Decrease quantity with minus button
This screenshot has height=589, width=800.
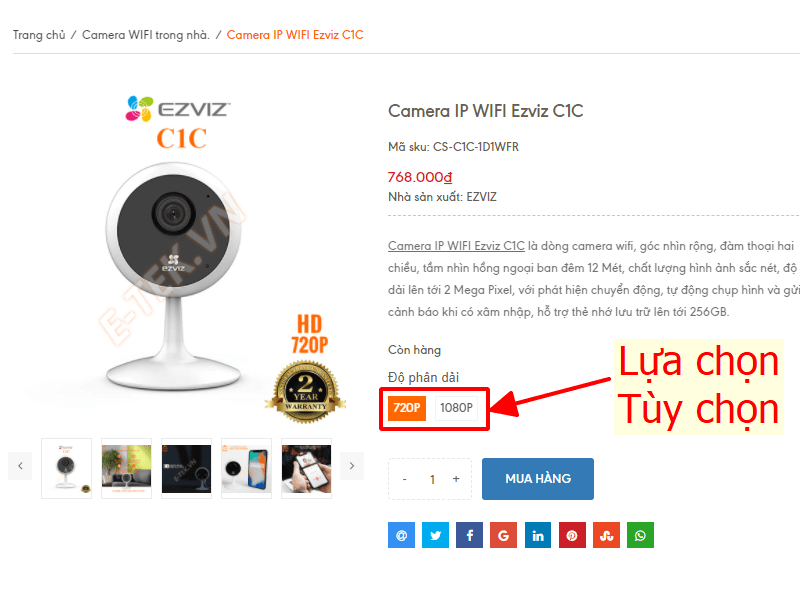[405, 479]
